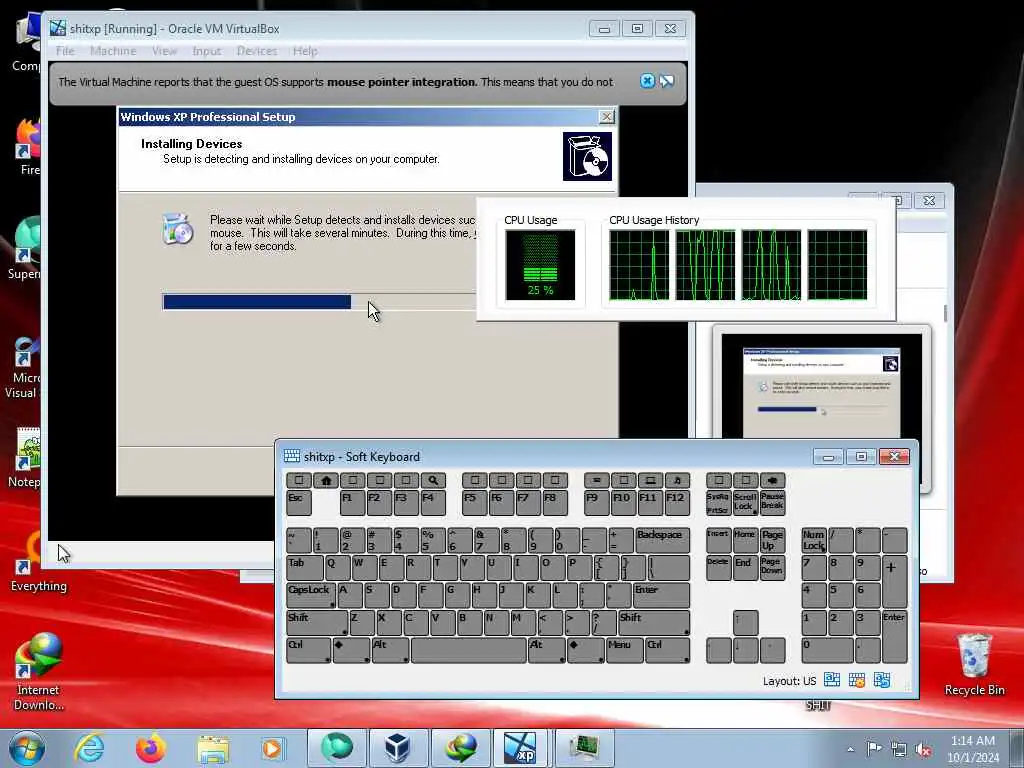Click the Page Down key on Soft Keyboard
Screen dimensions: 1024x768
click(773, 568)
